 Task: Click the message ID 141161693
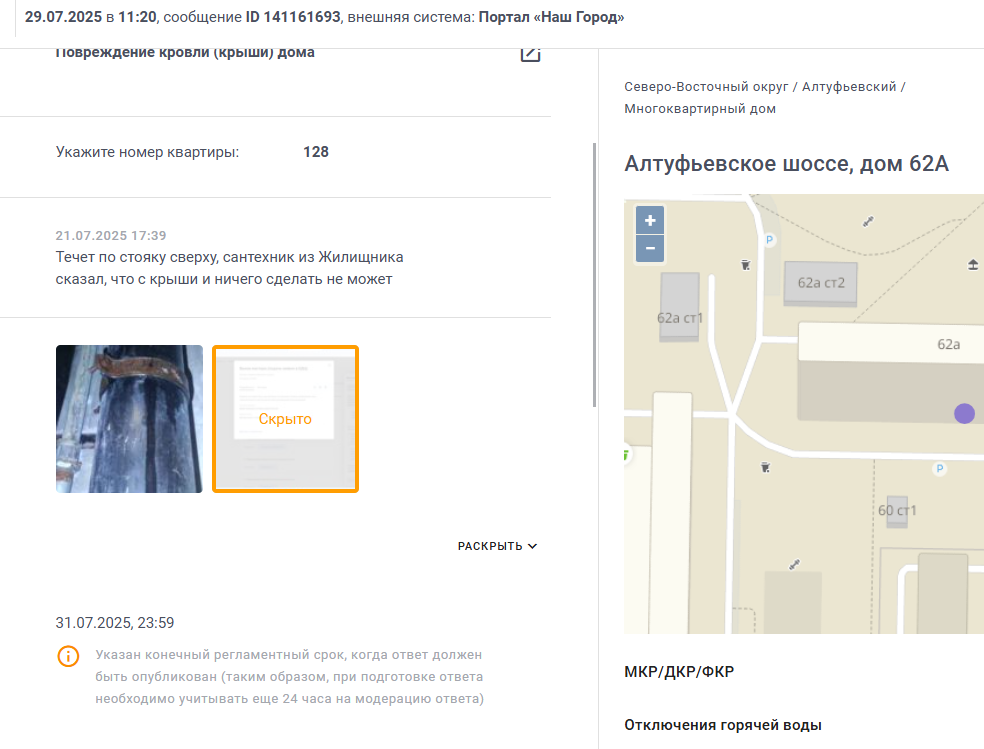[x=293, y=17]
